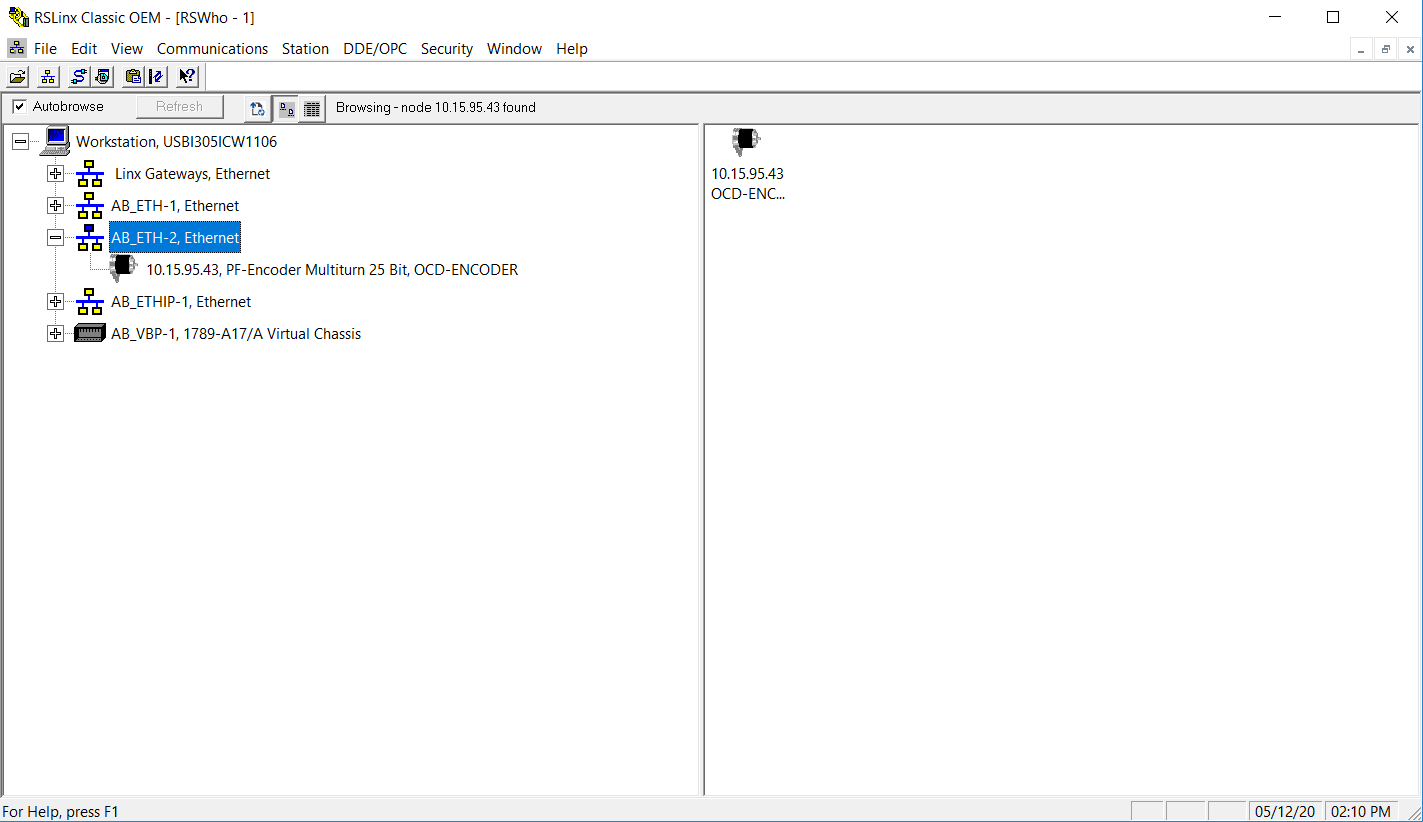Expand the AB_VBP-1 Virtual Chassis node
The width and height of the screenshot is (1423, 822).
(x=56, y=334)
